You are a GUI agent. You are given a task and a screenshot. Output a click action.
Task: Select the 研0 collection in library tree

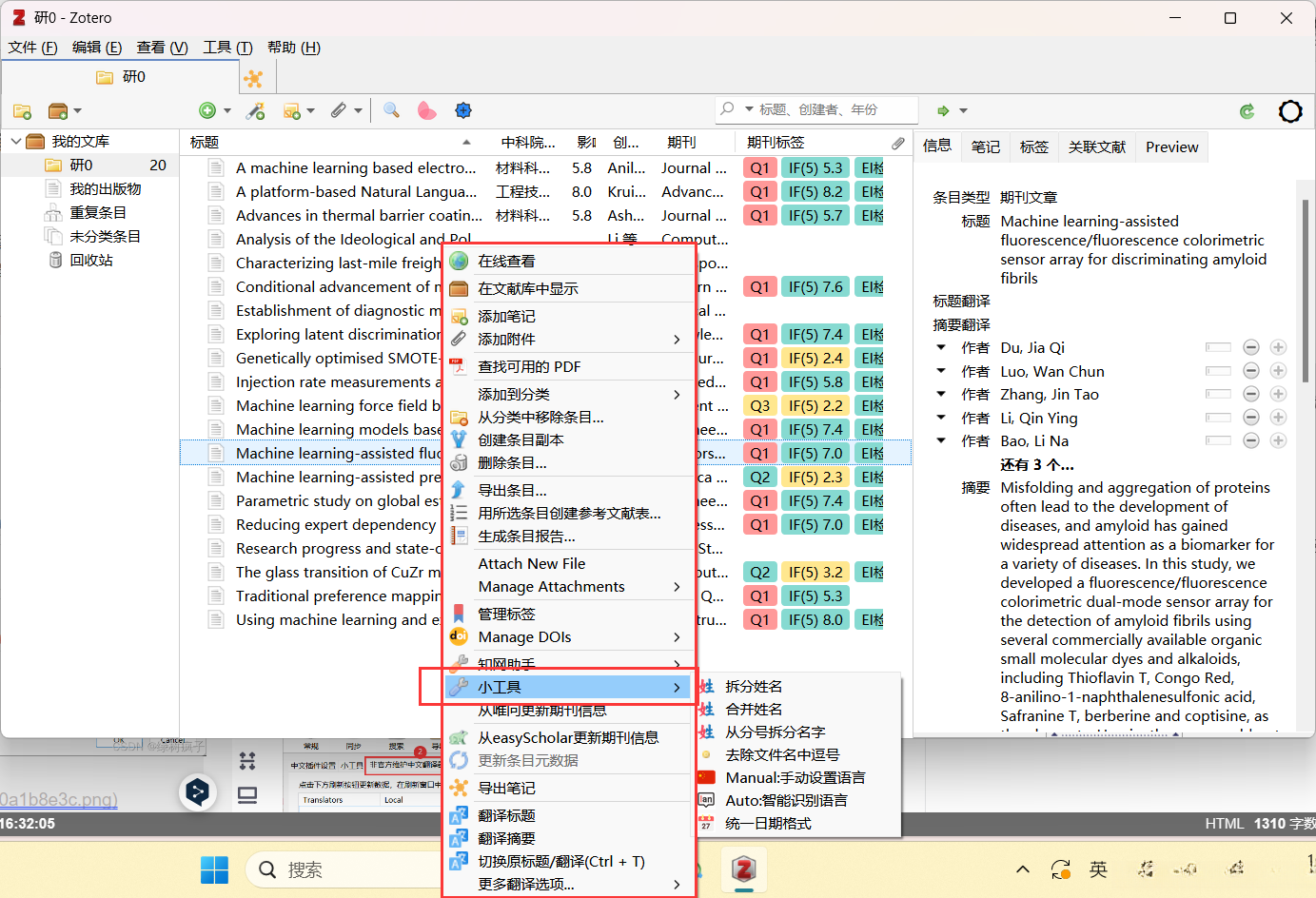click(x=89, y=165)
